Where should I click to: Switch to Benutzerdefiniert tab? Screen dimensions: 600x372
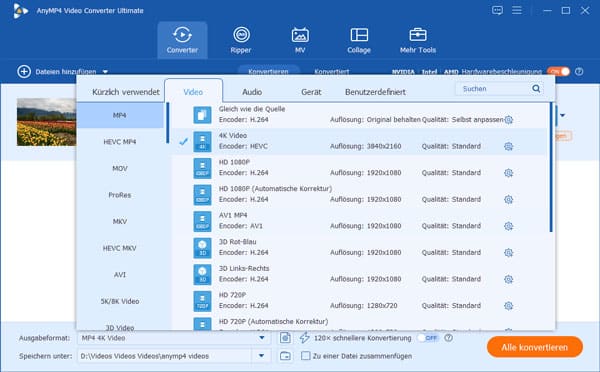(375, 92)
